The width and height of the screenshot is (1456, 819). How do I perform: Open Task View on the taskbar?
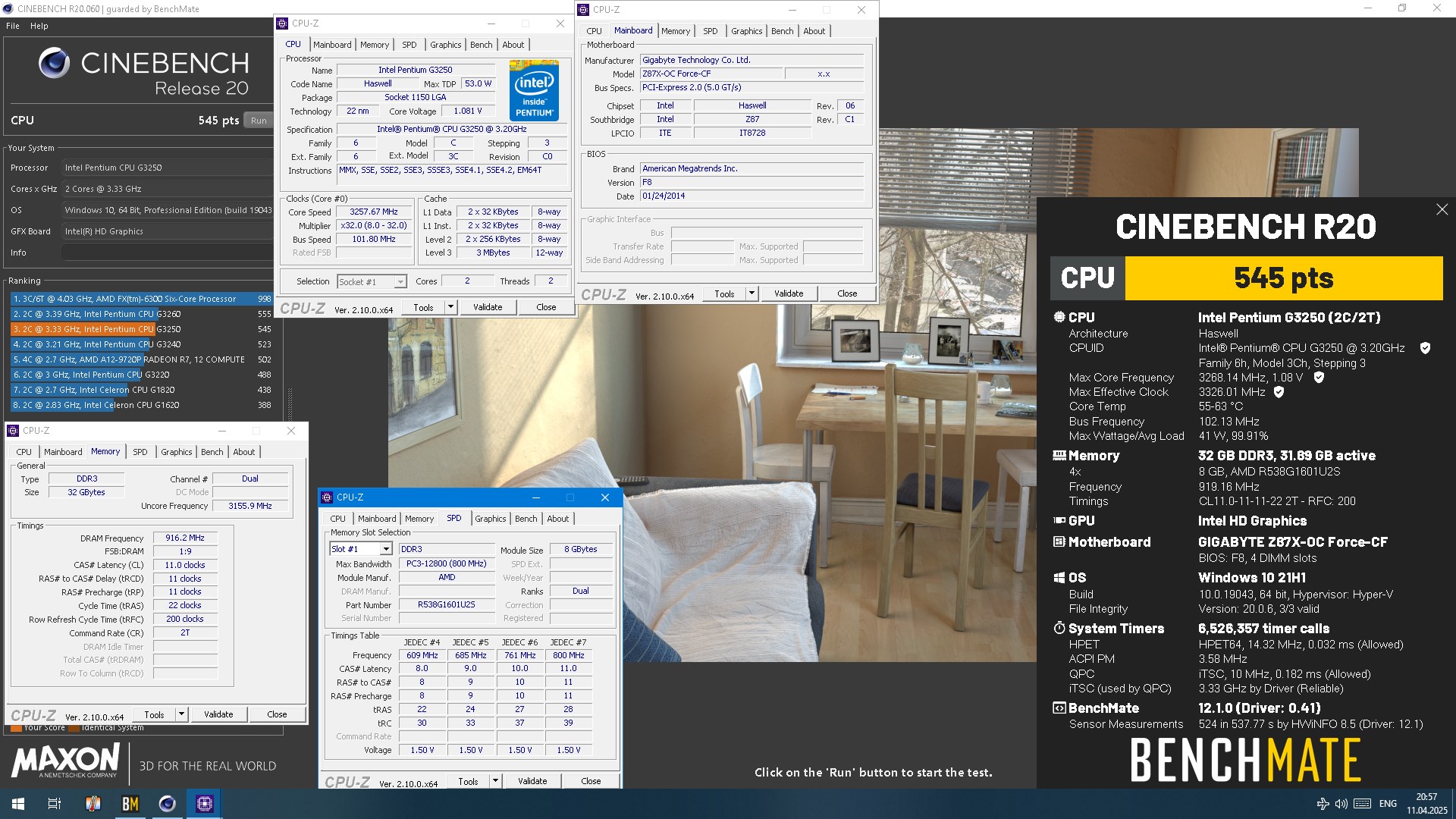click(55, 804)
